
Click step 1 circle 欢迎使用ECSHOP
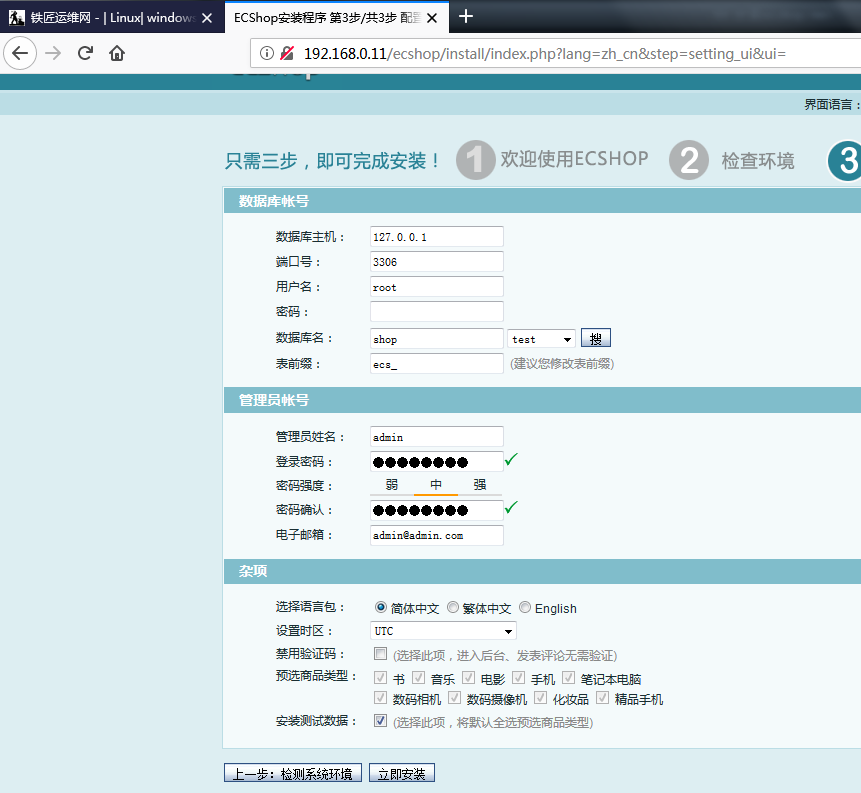pos(476,160)
